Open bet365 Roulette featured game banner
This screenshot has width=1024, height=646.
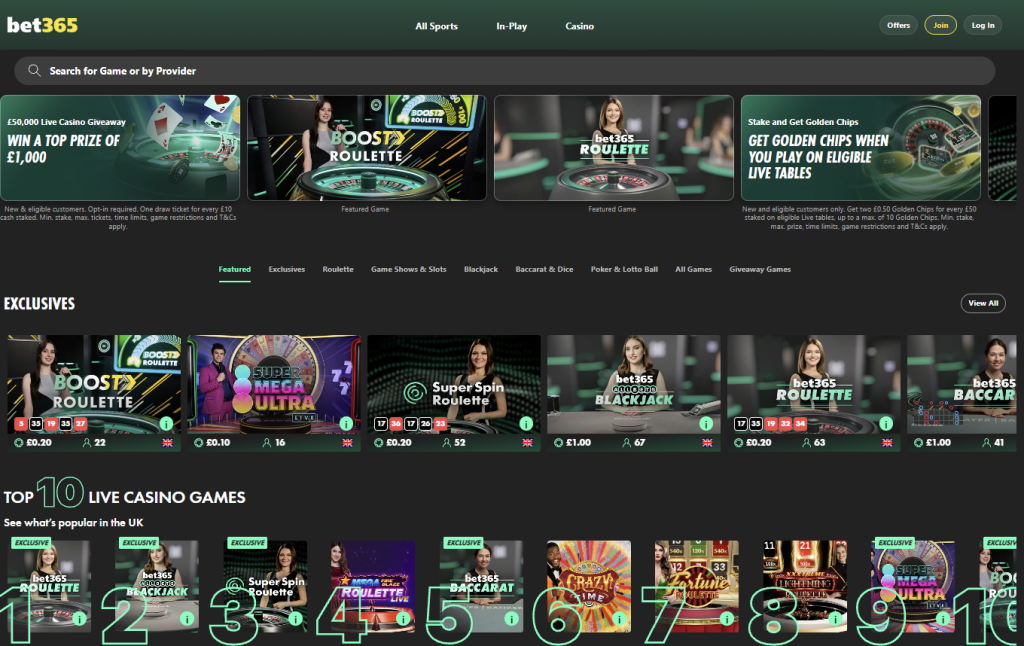coord(614,148)
